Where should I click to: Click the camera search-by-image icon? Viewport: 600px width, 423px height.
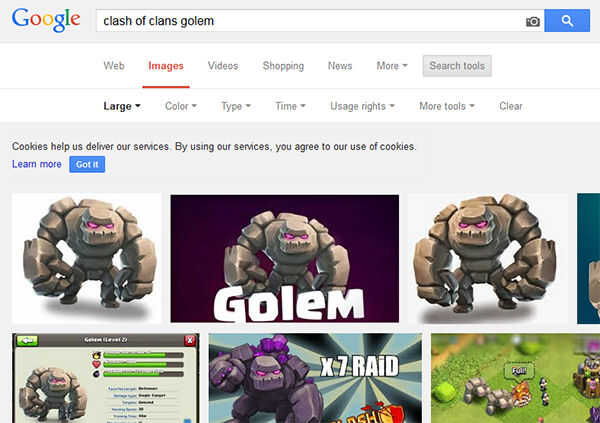click(x=533, y=21)
